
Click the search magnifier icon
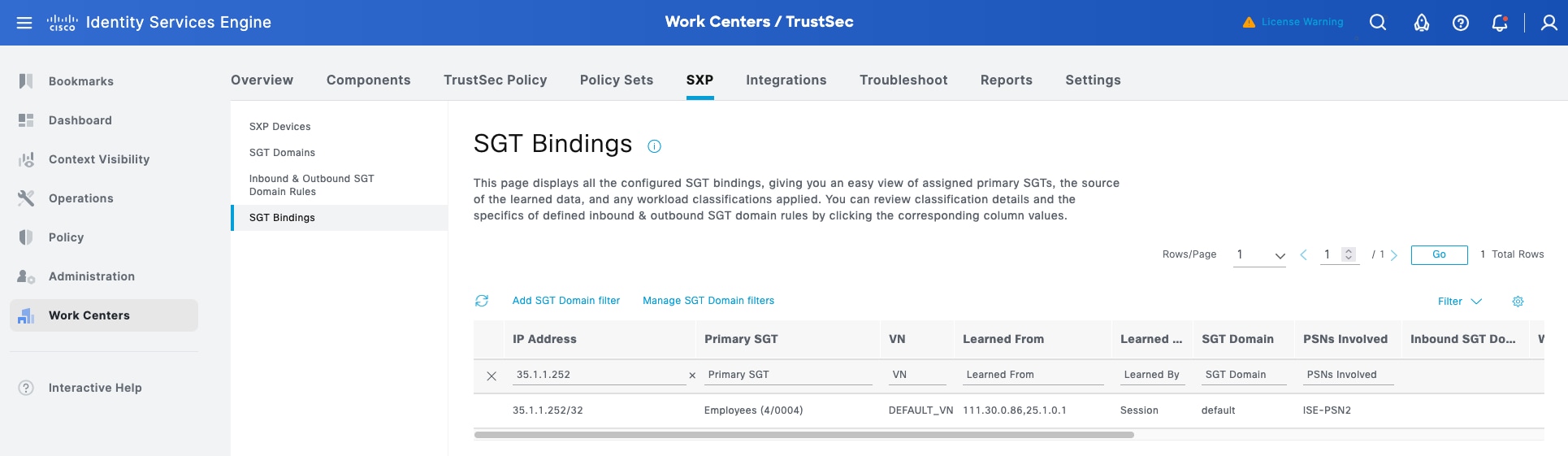(1378, 23)
